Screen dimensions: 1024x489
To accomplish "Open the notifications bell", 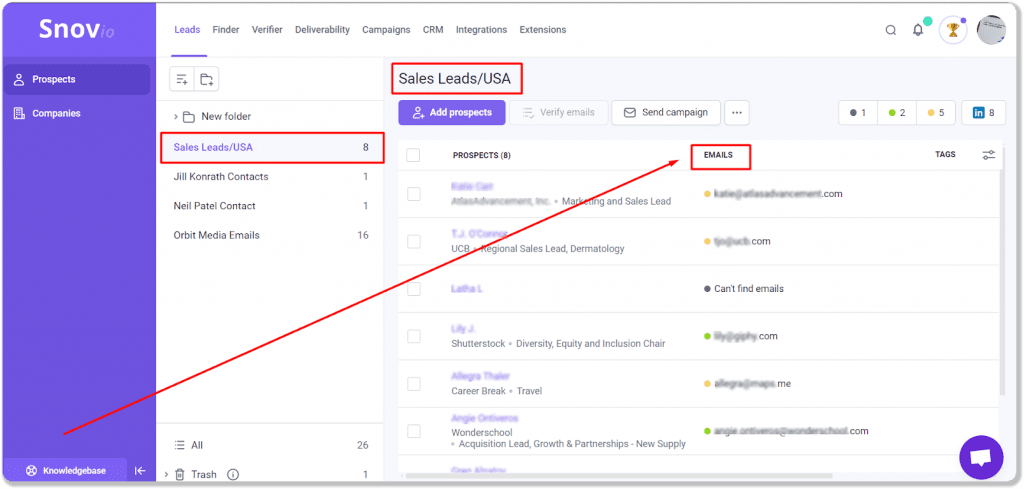I will coord(918,30).
